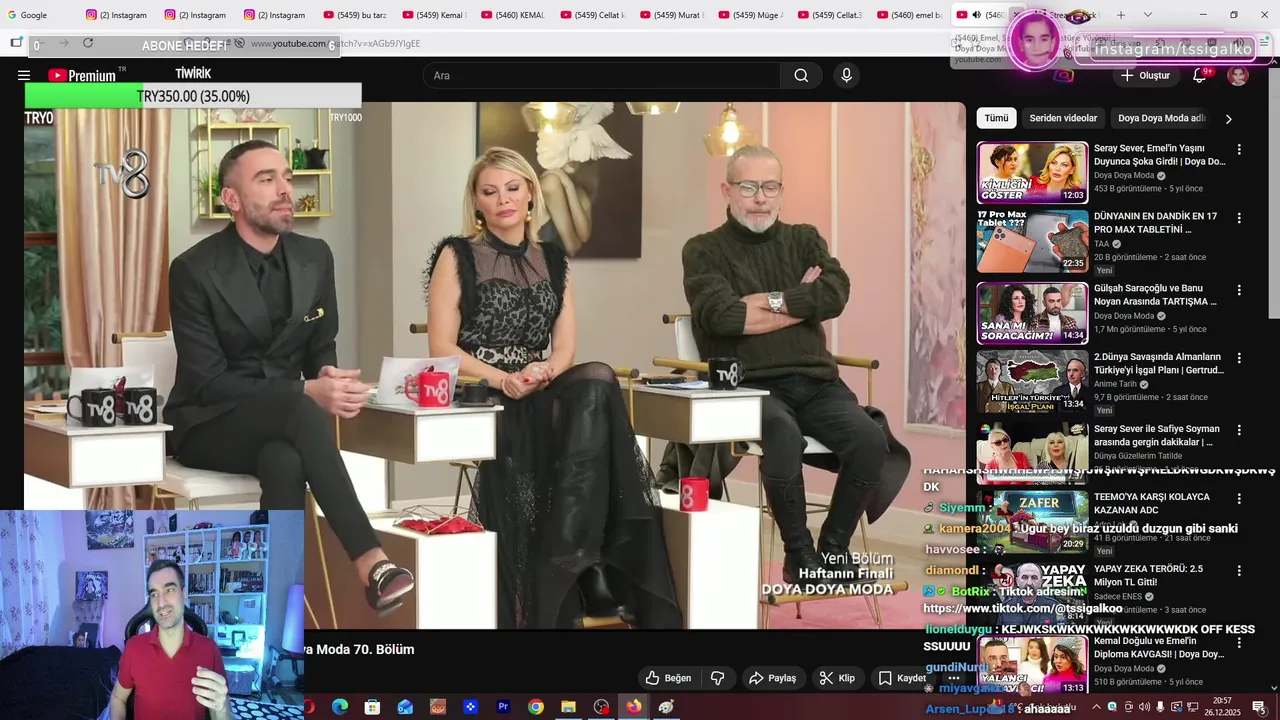1280x720 pixels.
Task: Open options for 2.Dünya Savaşında video
Action: point(1239,357)
